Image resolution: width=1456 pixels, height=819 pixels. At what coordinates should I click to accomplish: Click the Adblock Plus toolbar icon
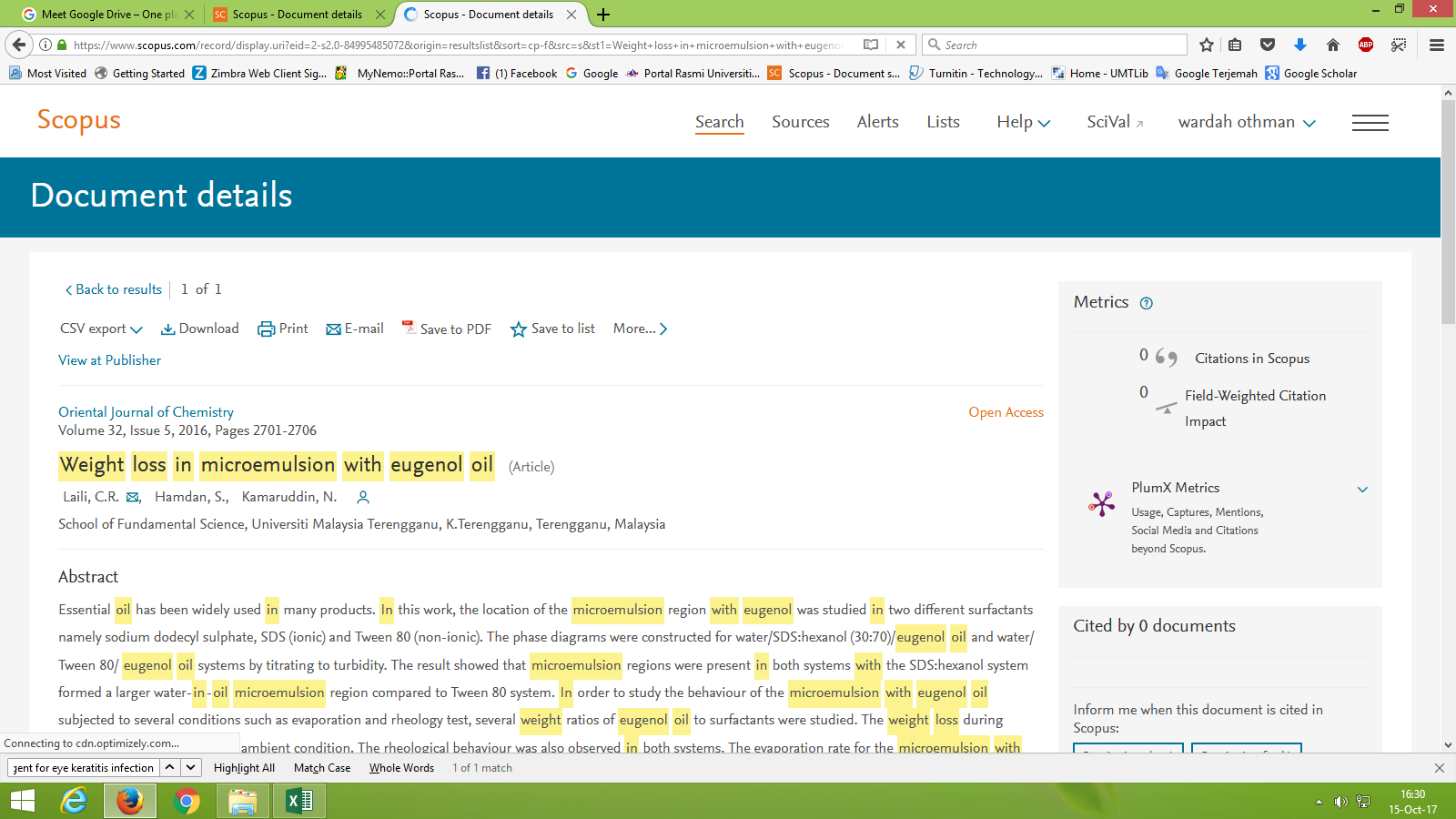click(x=1366, y=45)
